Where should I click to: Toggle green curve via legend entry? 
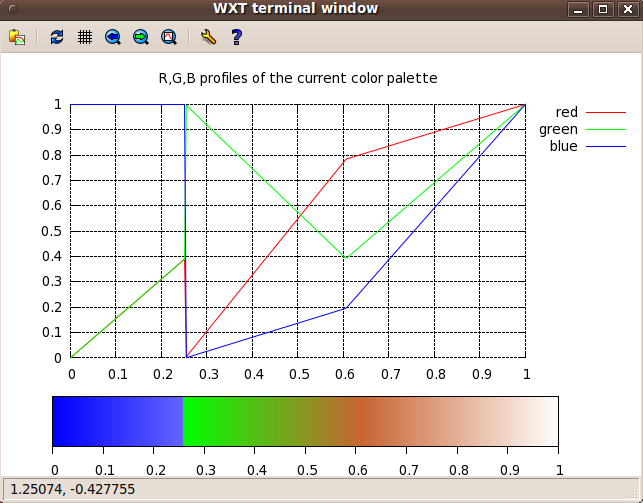click(582, 129)
